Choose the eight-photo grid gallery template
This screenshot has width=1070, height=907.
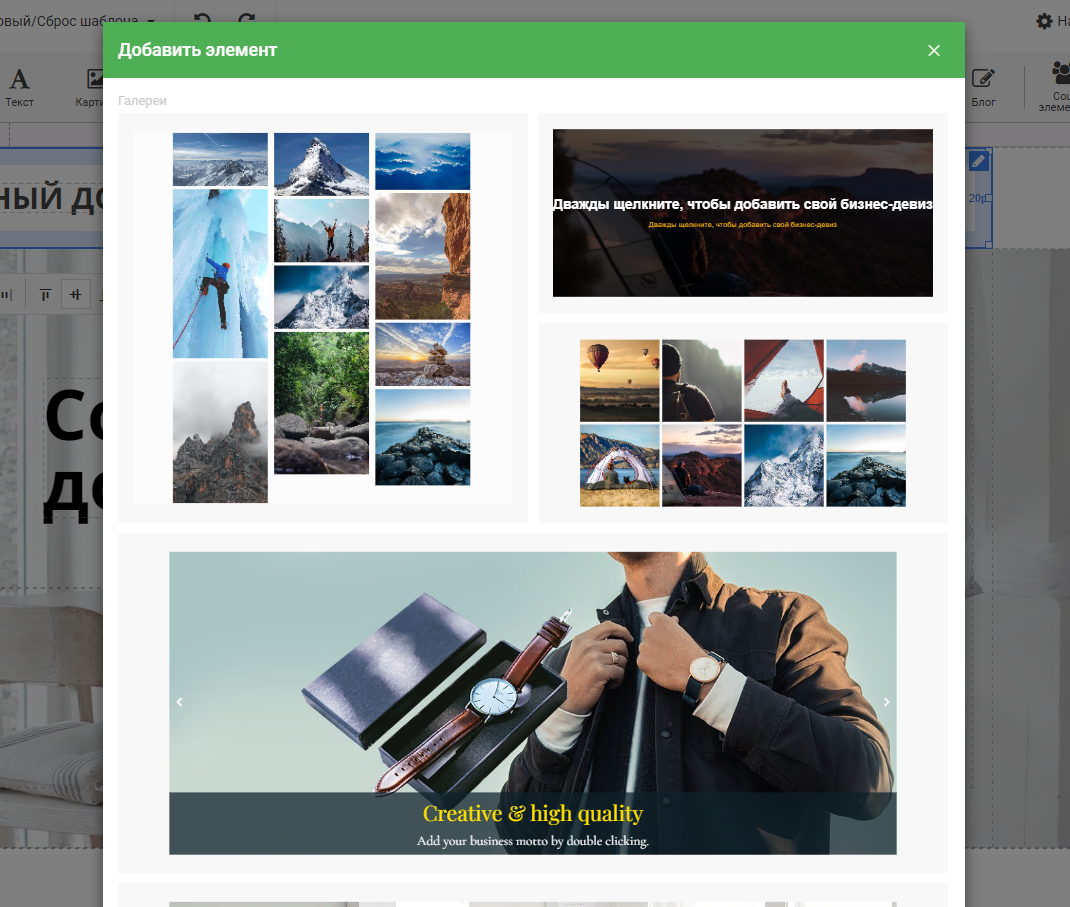[742, 422]
